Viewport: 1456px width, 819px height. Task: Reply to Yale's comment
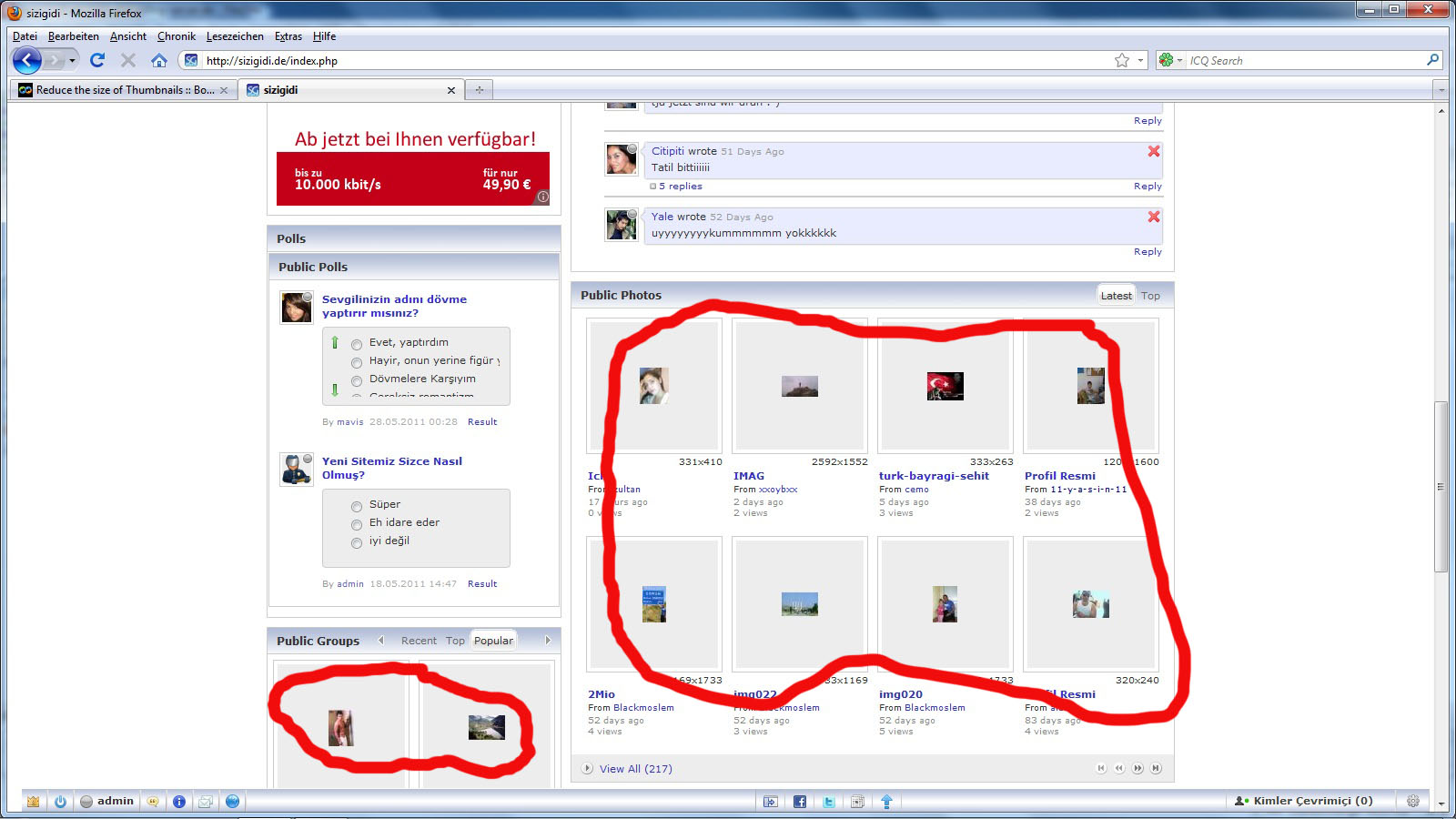point(1147,252)
